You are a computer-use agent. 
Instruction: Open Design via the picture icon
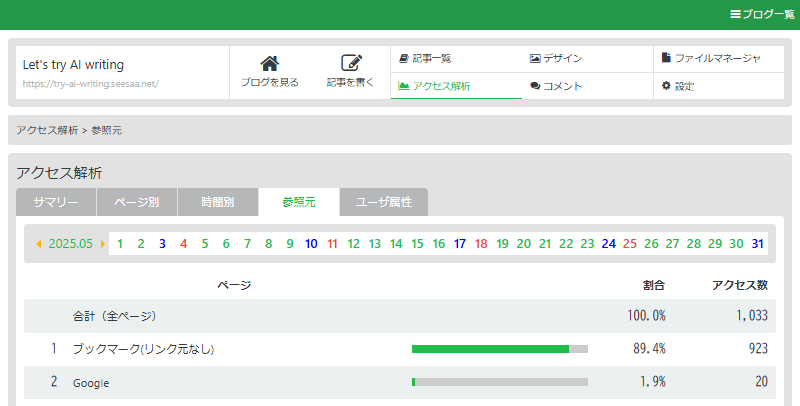pyautogui.click(x=535, y=58)
